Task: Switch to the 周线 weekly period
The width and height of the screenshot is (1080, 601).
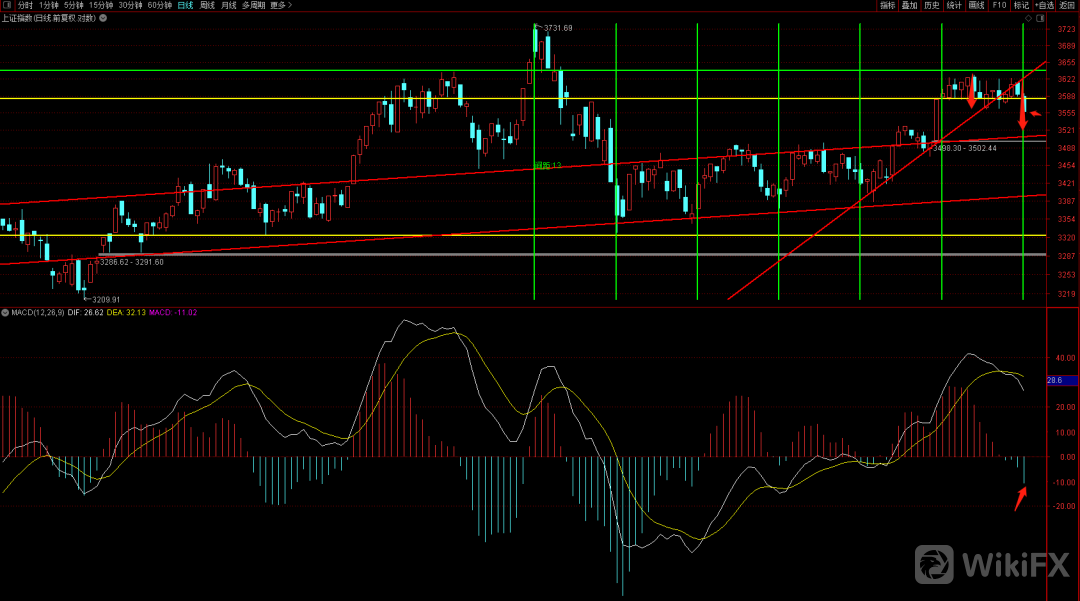Action: (207, 5)
